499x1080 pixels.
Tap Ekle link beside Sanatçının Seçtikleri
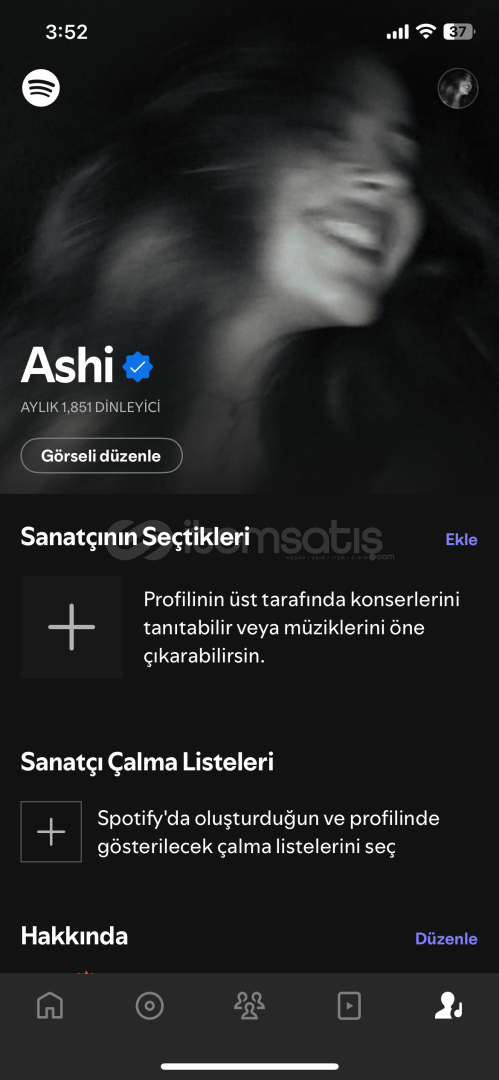tap(461, 539)
